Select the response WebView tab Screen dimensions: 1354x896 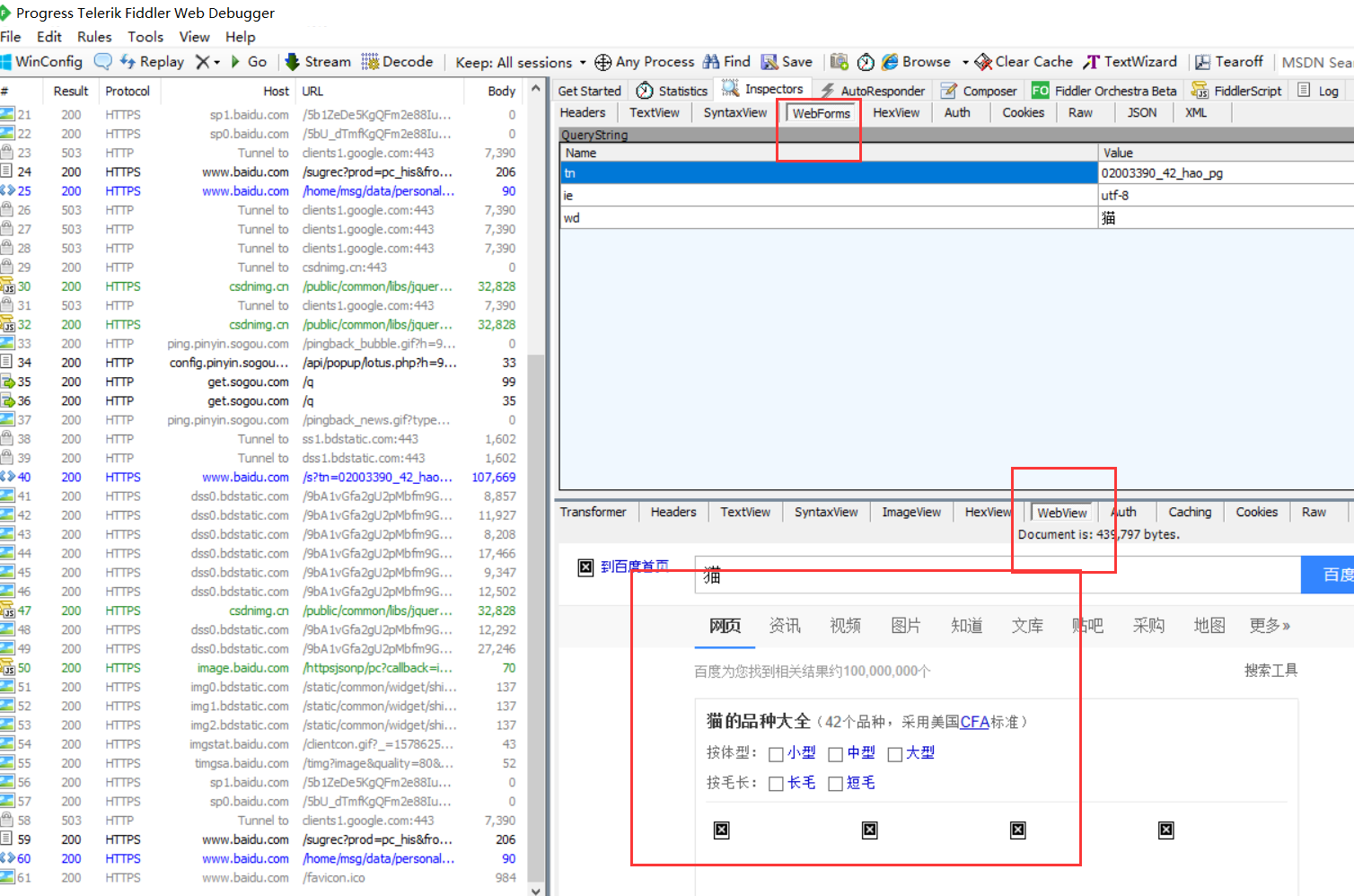pyautogui.click(x=1062, y=513)
